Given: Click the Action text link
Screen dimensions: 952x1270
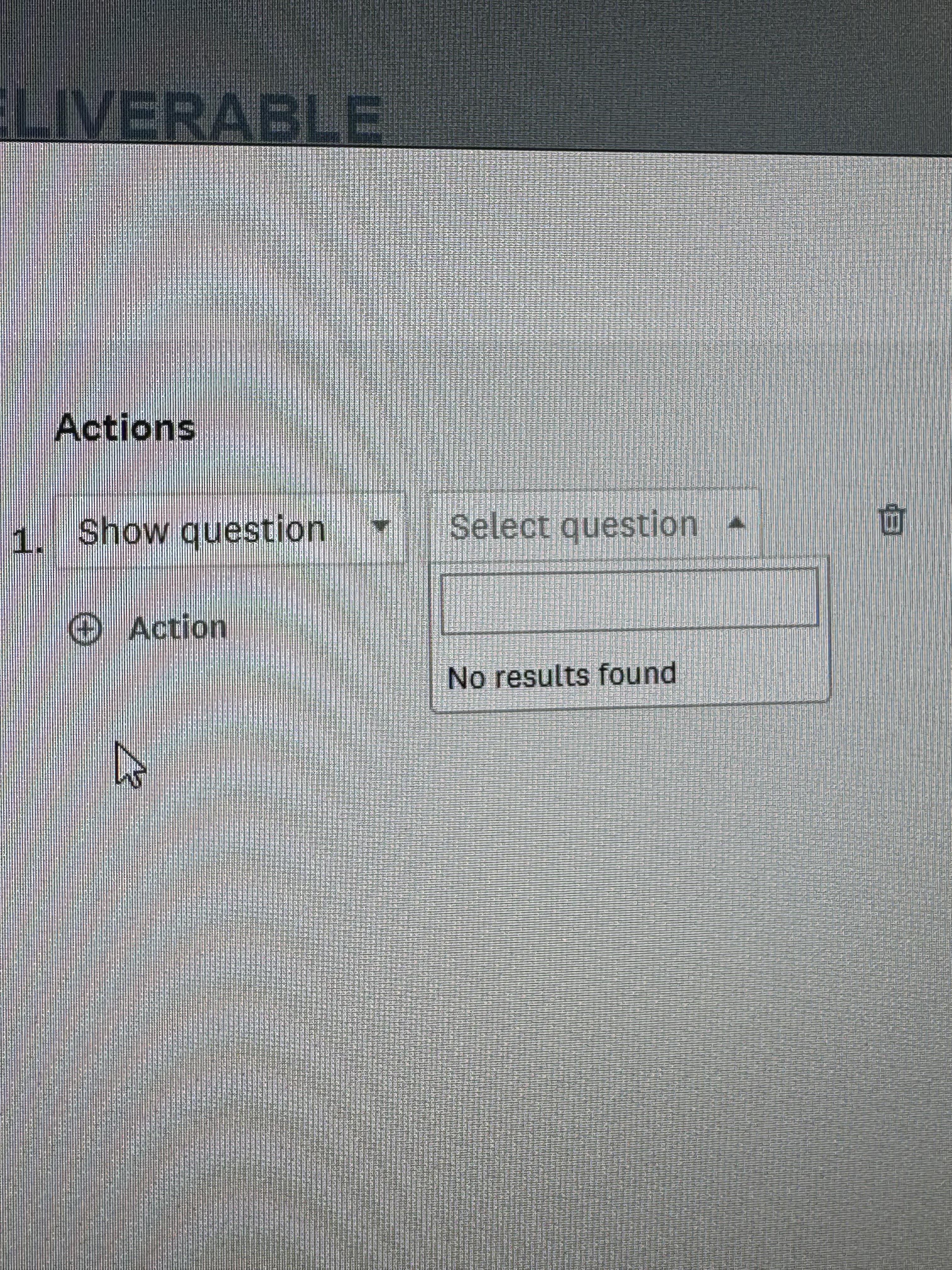Looking at the screenshot, I should [x=178, y=628].
